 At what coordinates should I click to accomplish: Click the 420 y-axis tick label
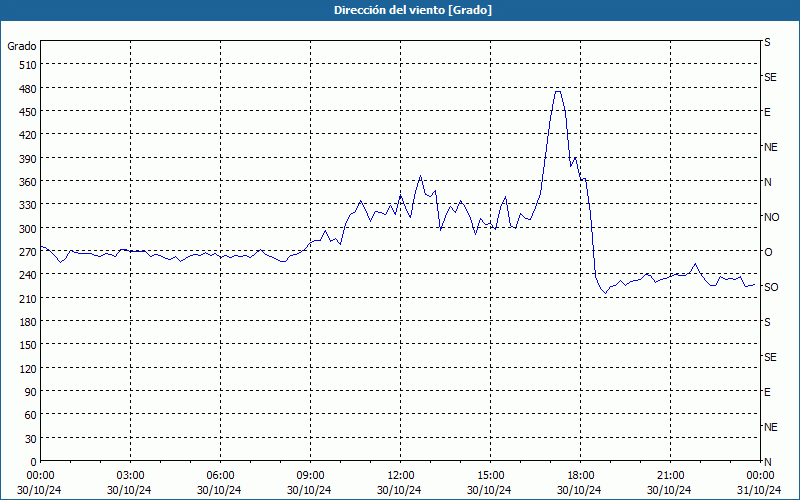point(28,135)
